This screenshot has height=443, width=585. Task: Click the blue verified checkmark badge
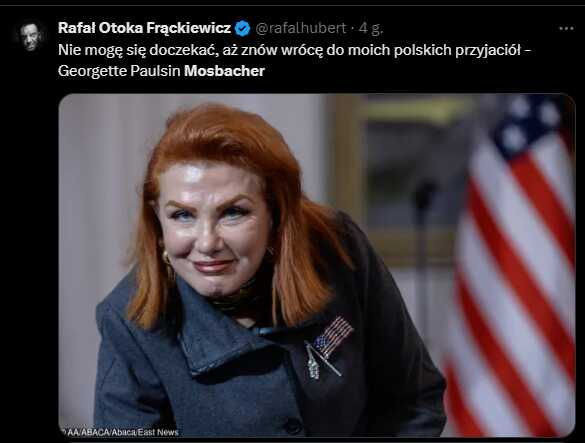[243, 28]
